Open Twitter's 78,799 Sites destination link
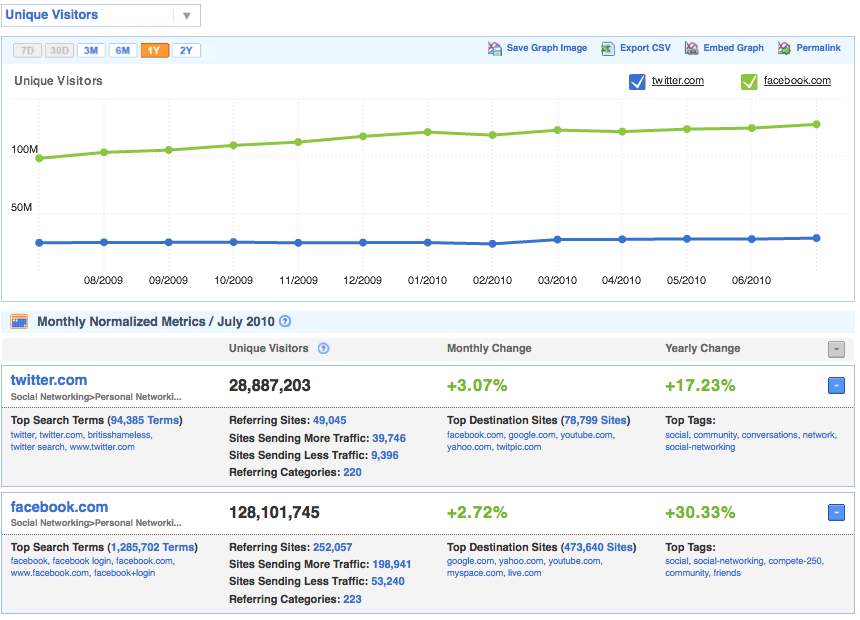860x620 pixels. click(x=595, y=420)
